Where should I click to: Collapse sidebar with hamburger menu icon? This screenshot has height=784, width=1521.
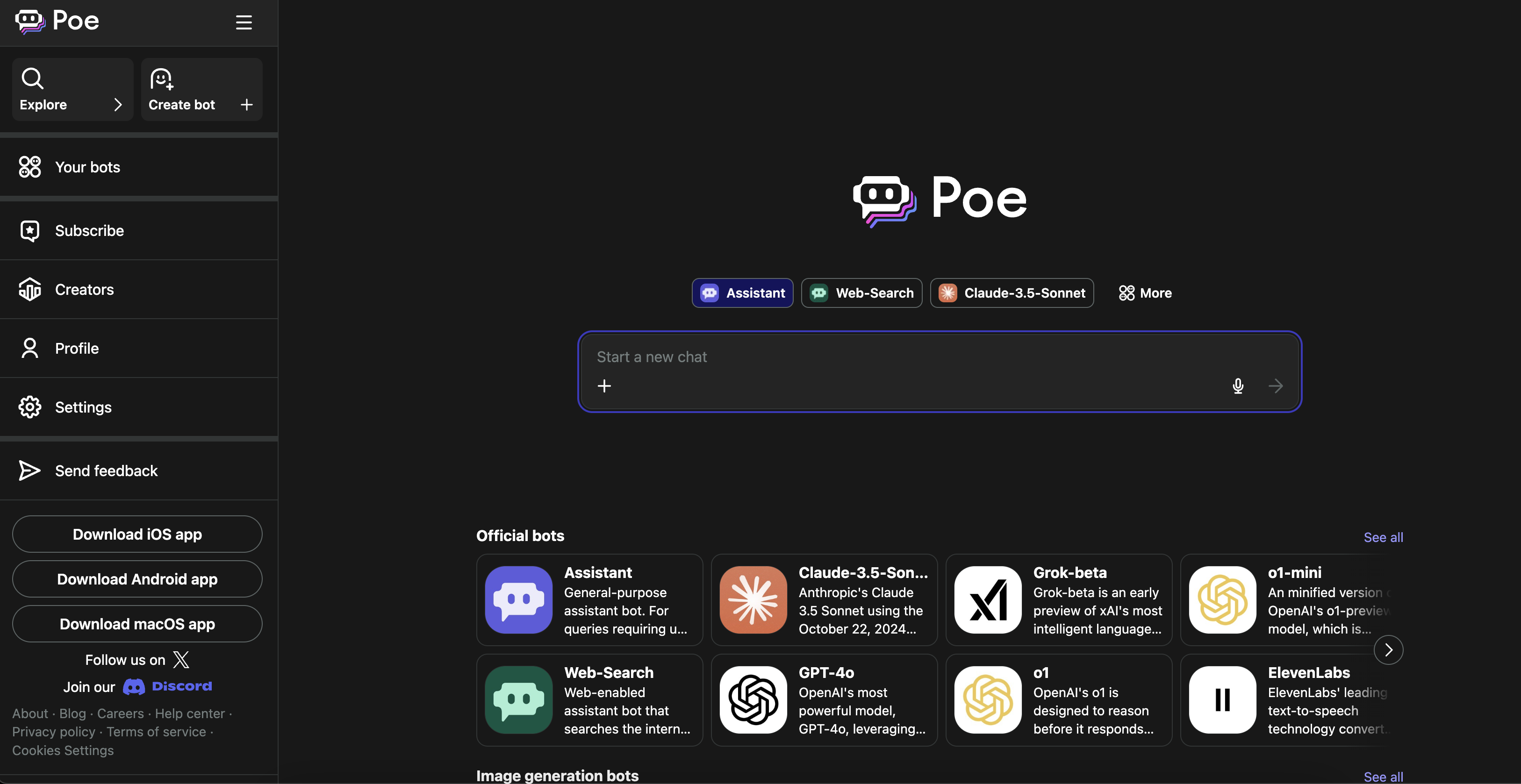pos(244,22)
